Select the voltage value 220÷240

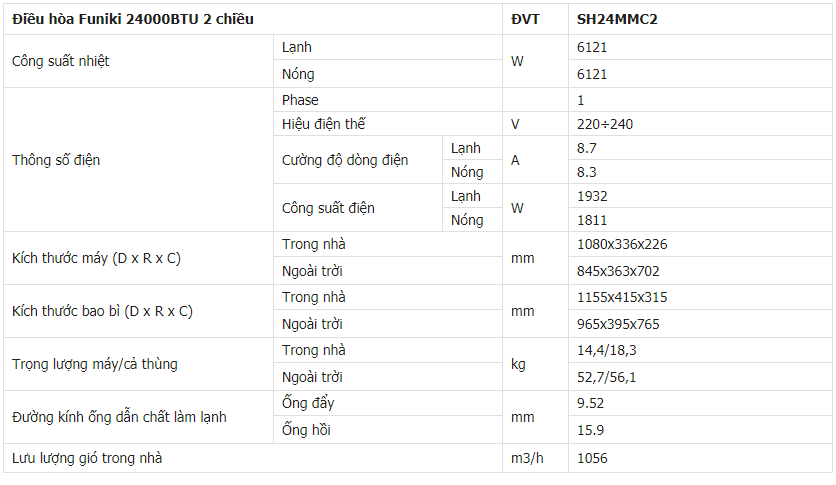[x=605, y=124]
